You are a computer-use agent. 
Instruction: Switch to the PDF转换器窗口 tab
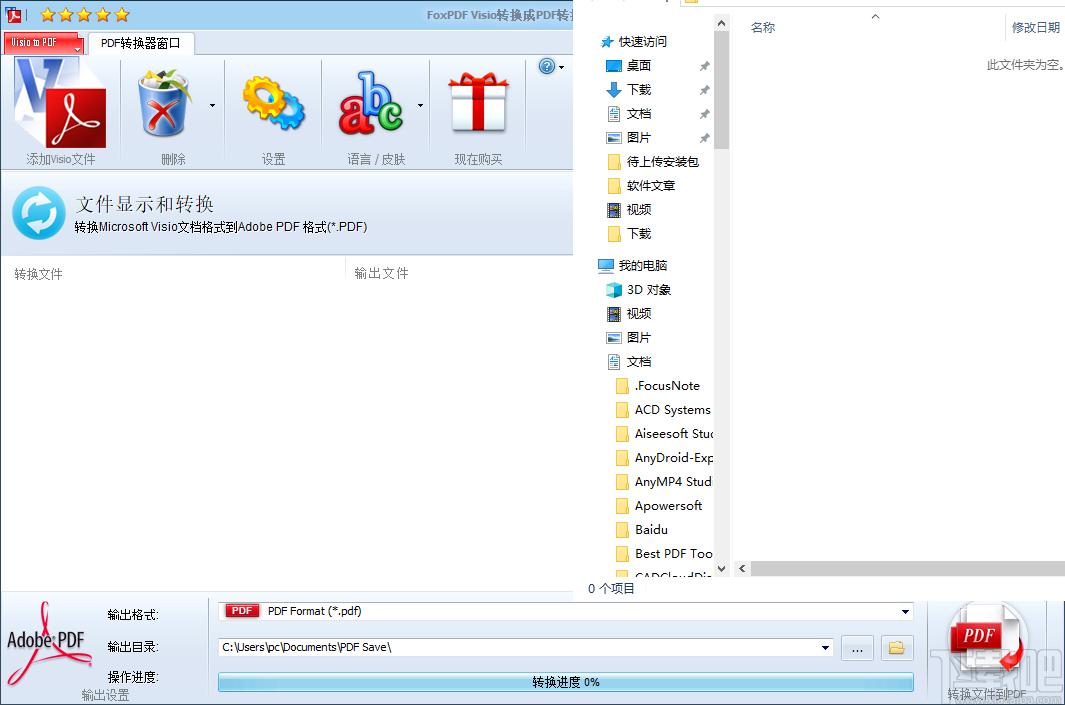tap(141, 43)
